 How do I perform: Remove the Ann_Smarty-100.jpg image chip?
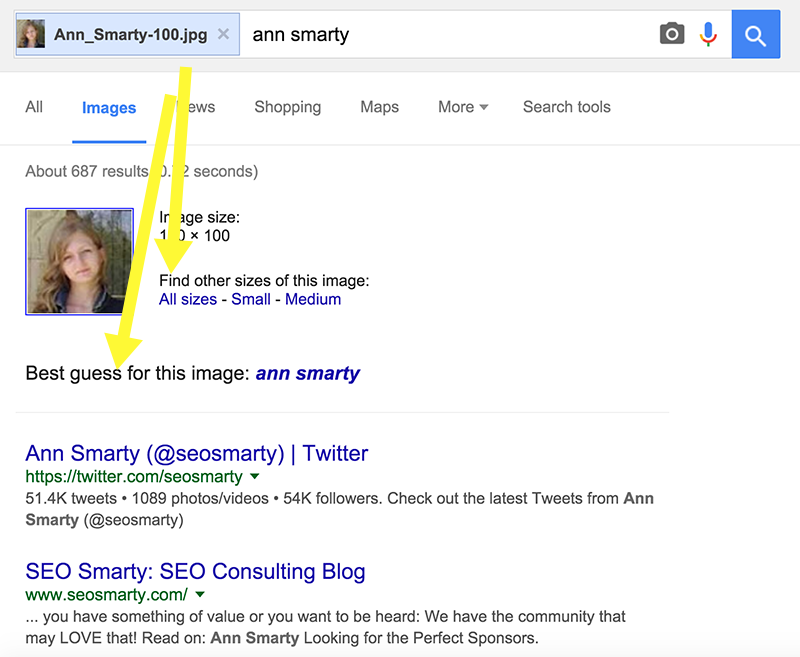[223, 35]
